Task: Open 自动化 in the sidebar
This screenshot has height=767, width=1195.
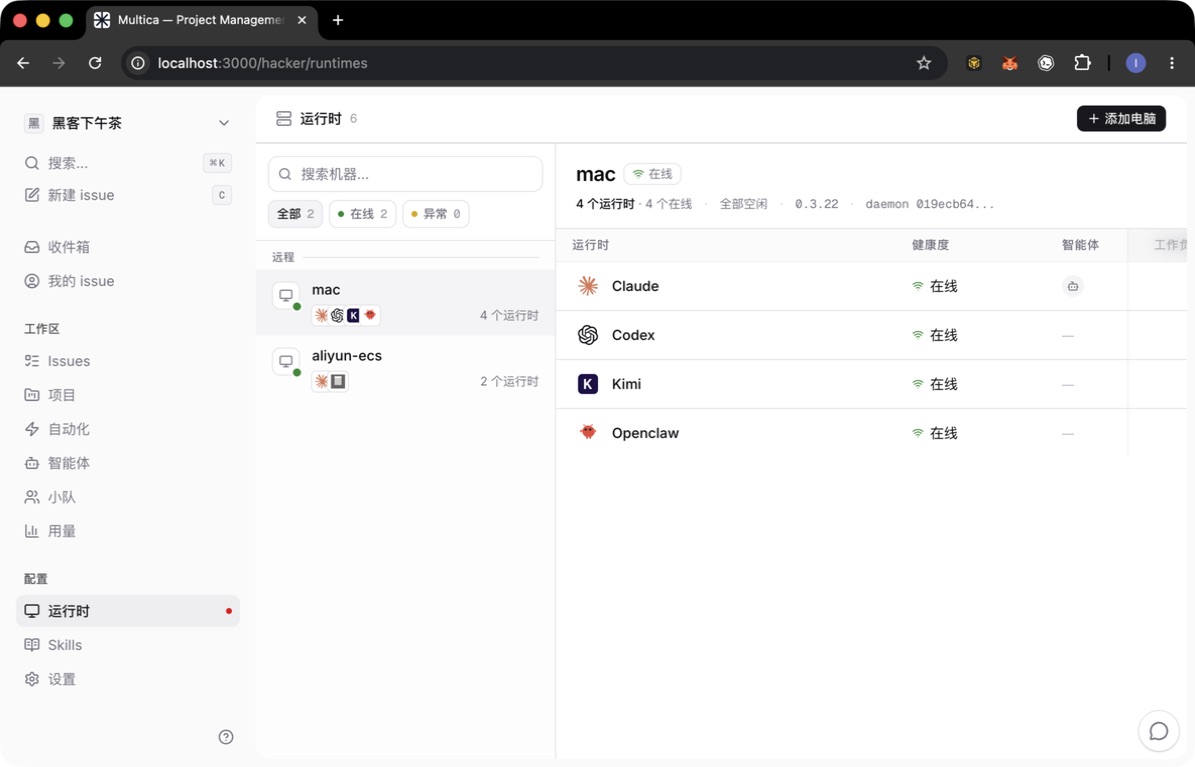Action: coord(128,428)
